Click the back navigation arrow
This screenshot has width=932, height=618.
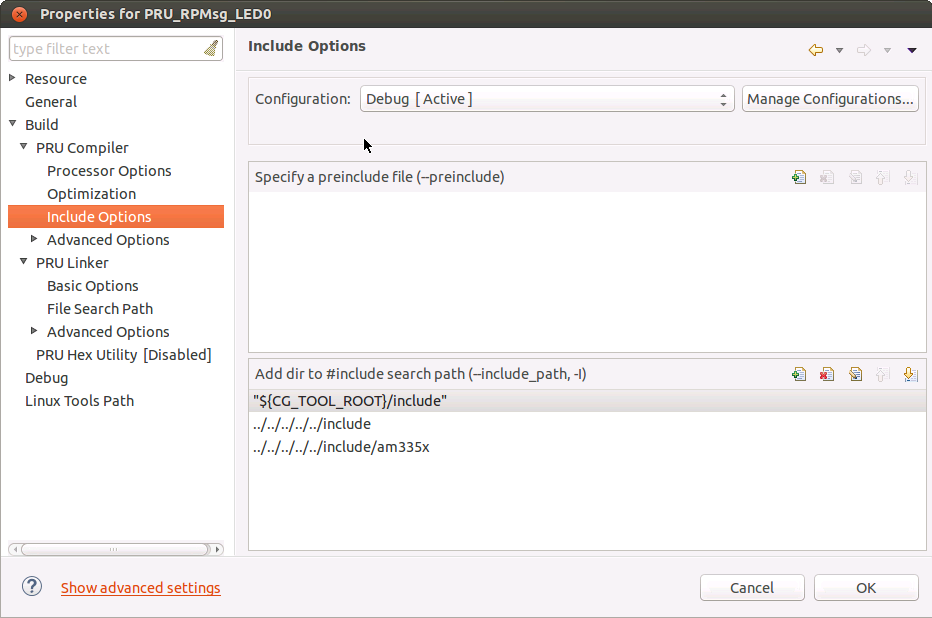coord(815,48)
